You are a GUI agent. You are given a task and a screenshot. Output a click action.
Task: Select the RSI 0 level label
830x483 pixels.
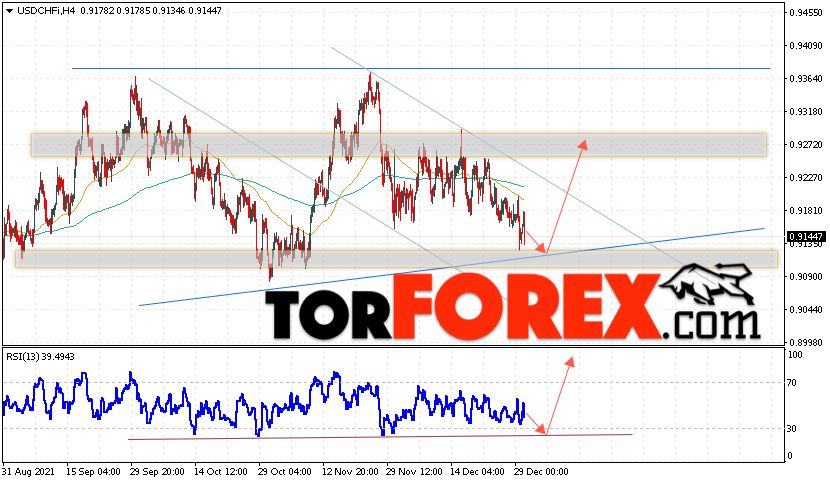point(790,456)
